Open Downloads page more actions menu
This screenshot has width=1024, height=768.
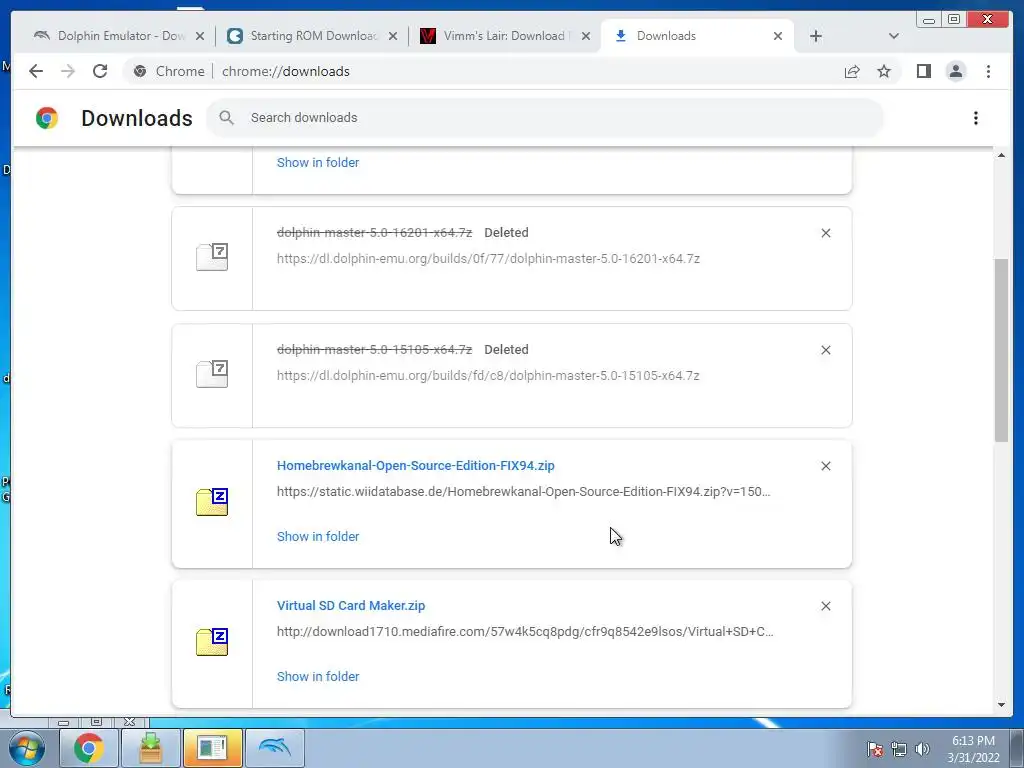pyautogui.click(x=976, y=118)
